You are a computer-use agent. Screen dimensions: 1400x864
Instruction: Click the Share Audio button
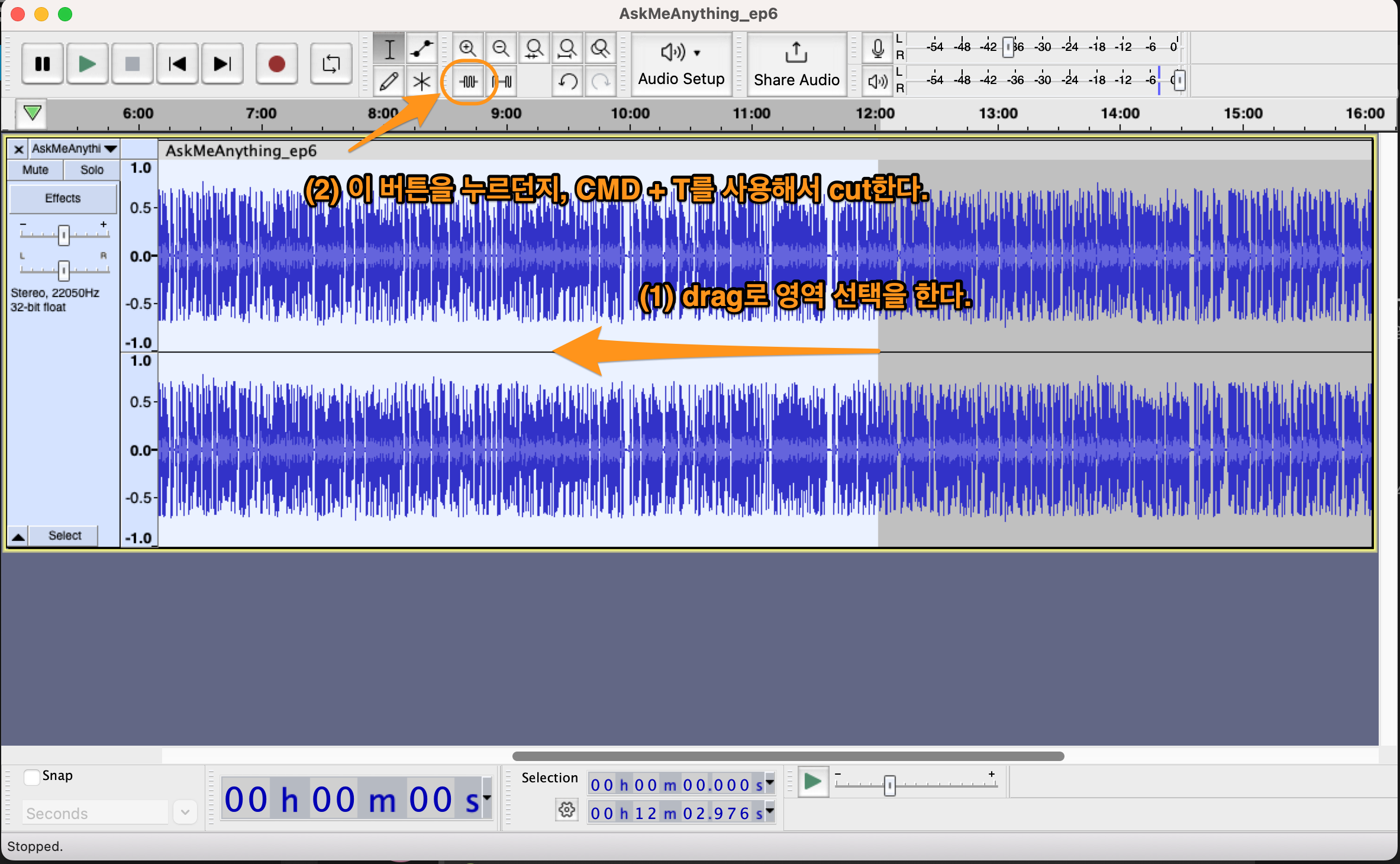796,64
